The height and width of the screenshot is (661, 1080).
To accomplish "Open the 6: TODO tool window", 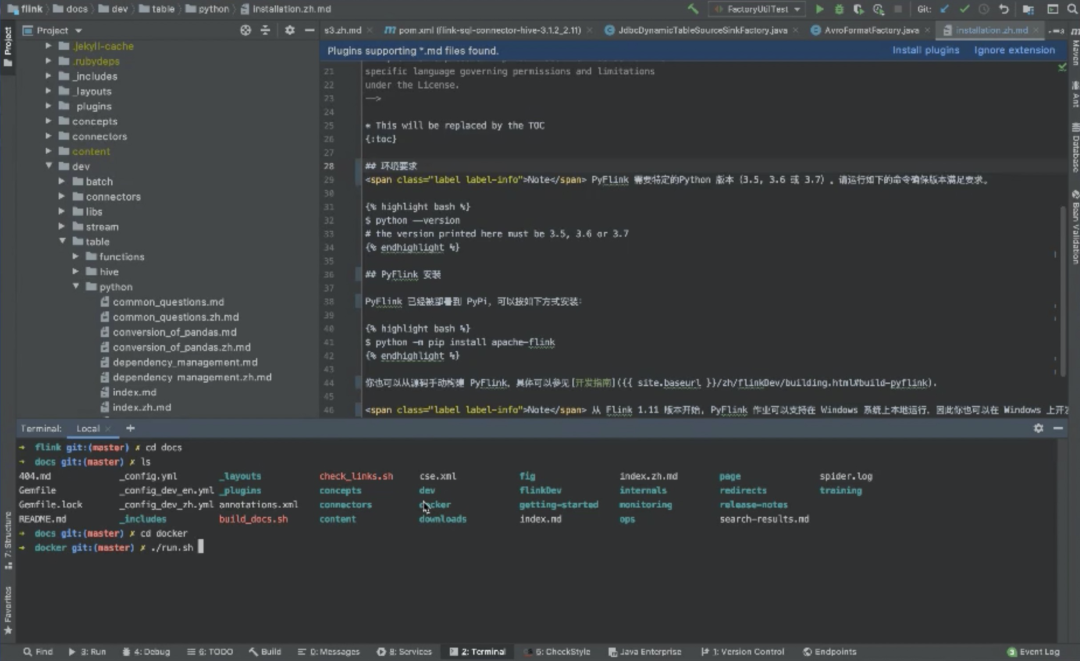I will coord(210,651).
